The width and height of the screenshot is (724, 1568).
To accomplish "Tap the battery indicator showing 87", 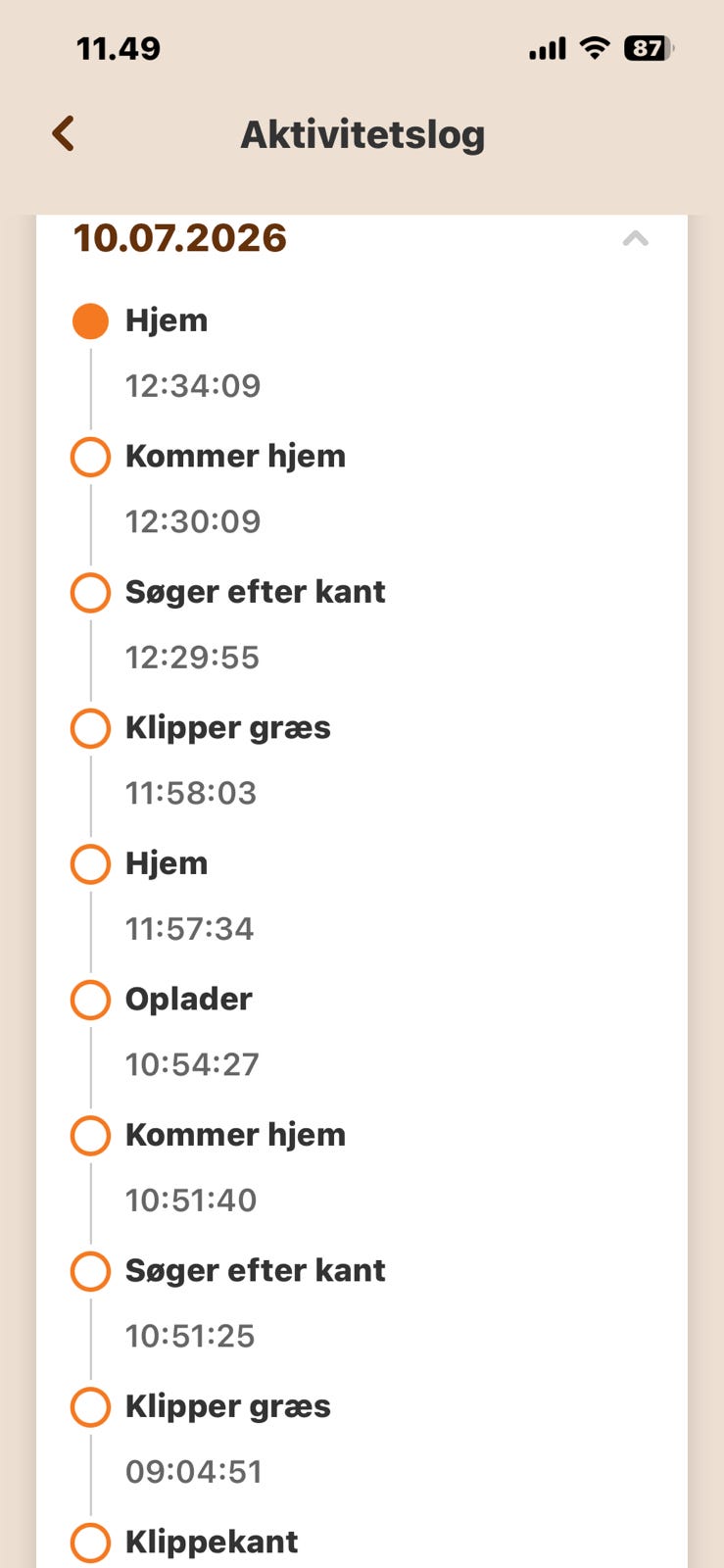I will coord(649,48).
